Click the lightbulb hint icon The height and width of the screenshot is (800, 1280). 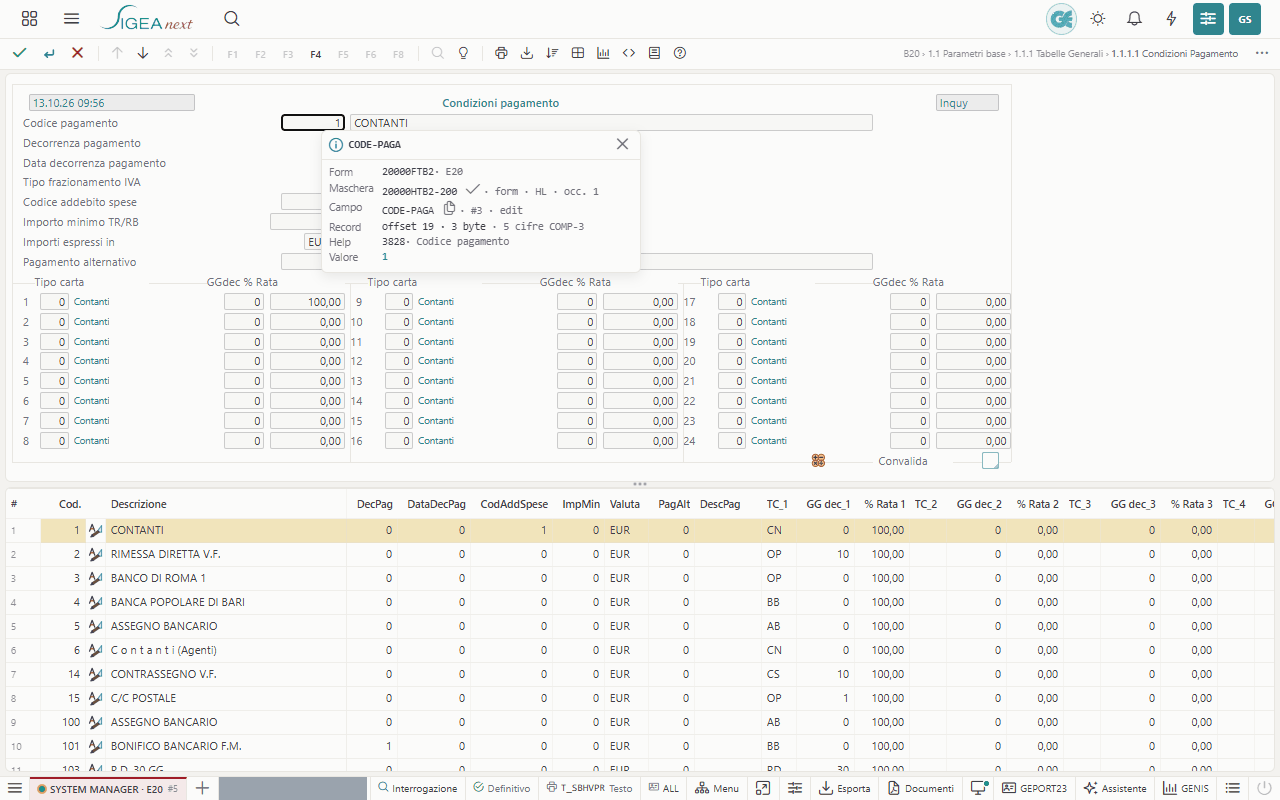click(463, 53)
